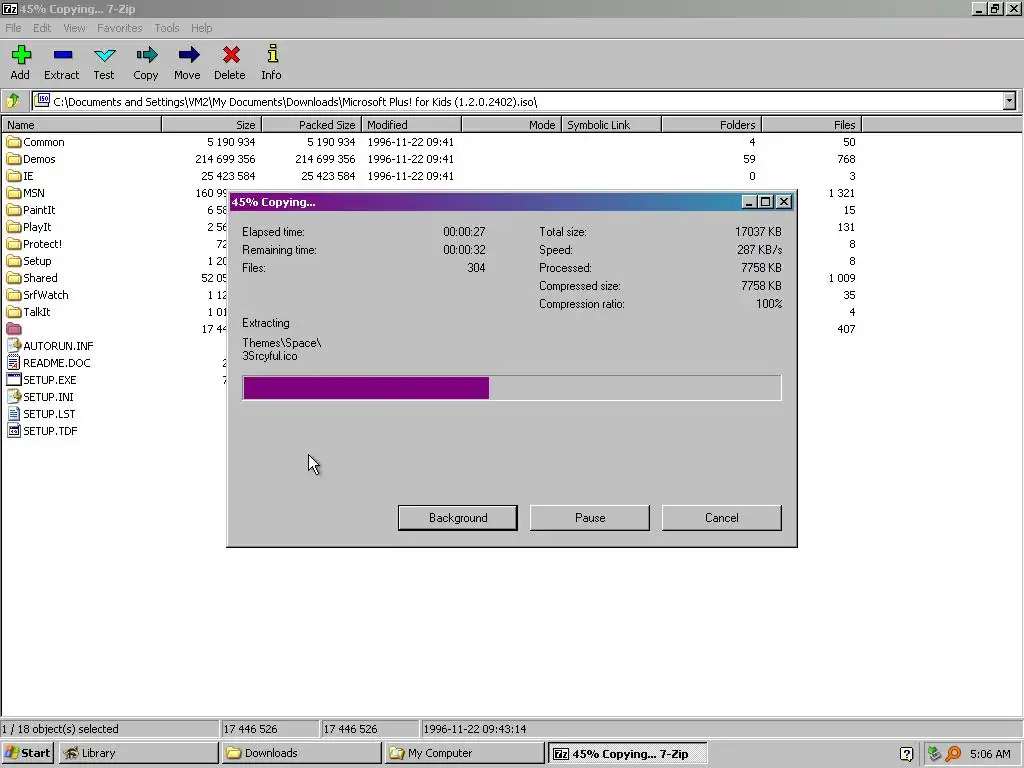Open the Help menu

201,28
